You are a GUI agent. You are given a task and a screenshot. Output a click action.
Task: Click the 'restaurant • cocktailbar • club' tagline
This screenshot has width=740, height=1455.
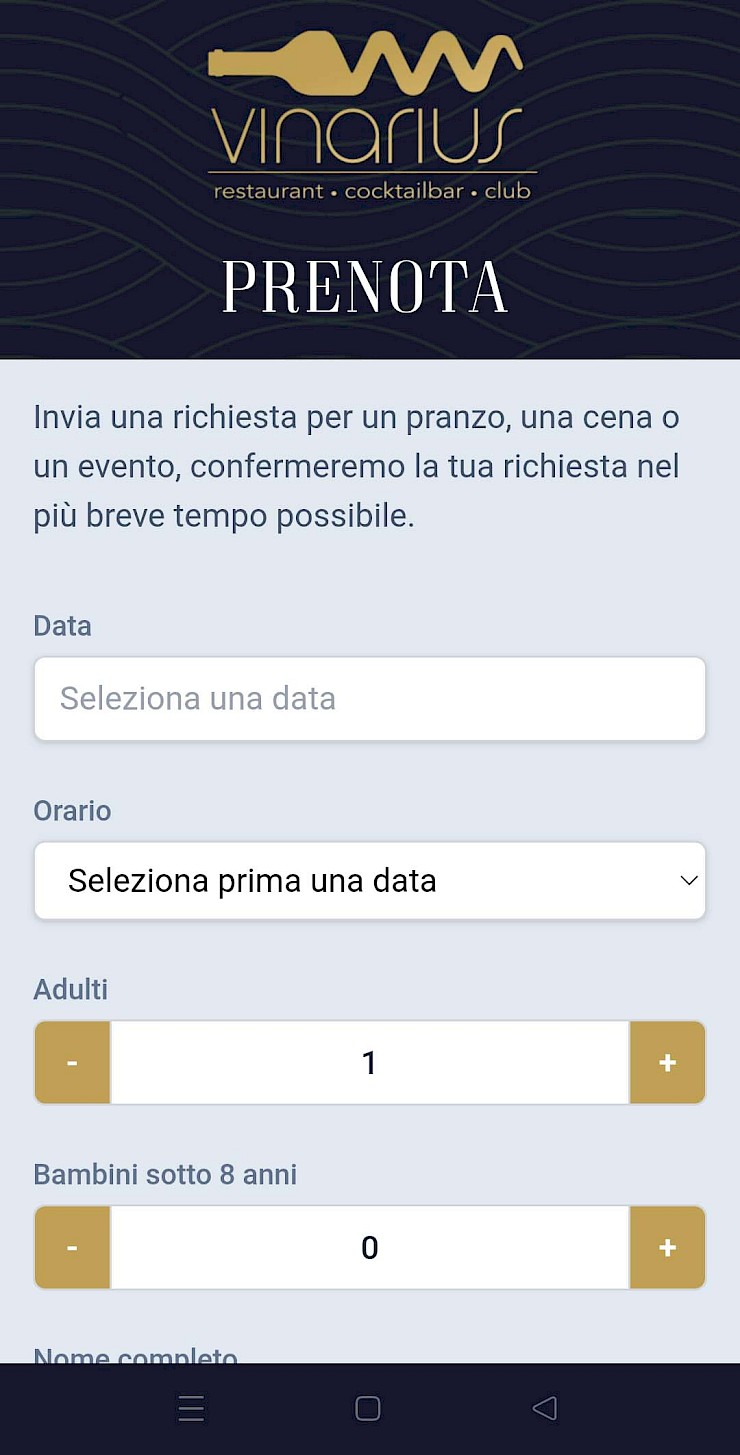coord(371,190)
